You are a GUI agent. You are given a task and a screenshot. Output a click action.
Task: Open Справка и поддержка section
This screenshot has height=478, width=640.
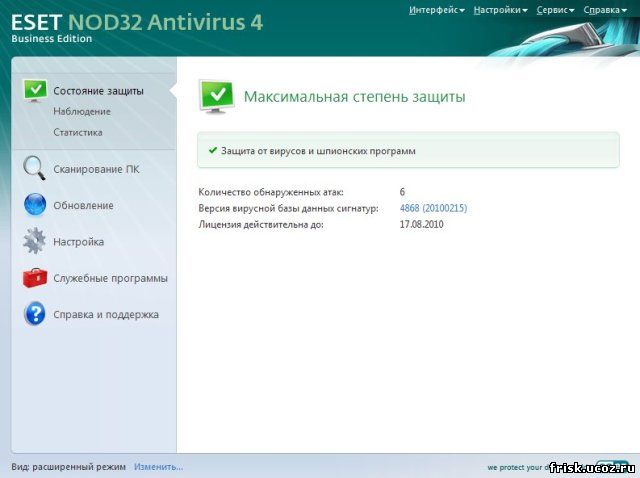tap(106, 315)
